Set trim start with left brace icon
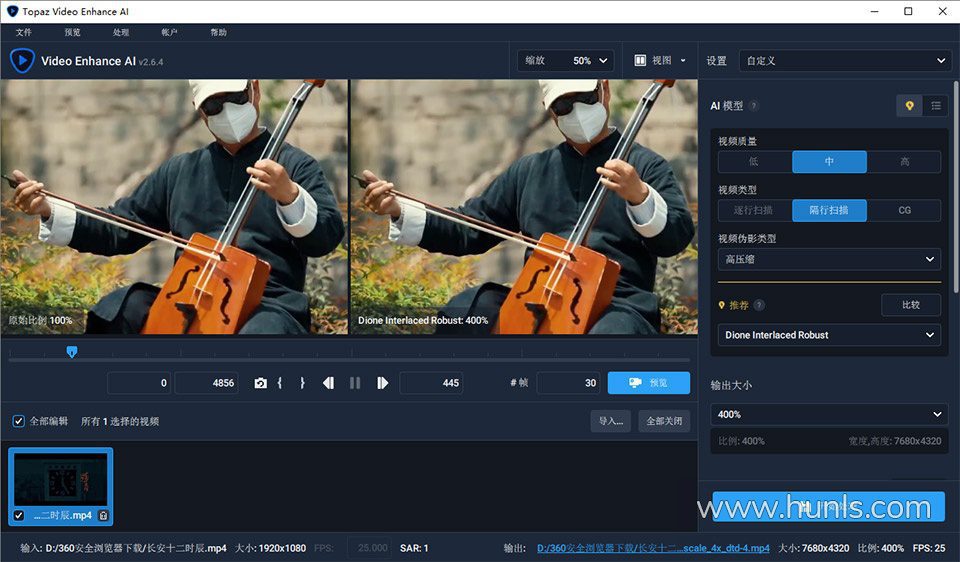Image resolution: width=960 pixels, height=562 pixels. click(x=280, y=383)
